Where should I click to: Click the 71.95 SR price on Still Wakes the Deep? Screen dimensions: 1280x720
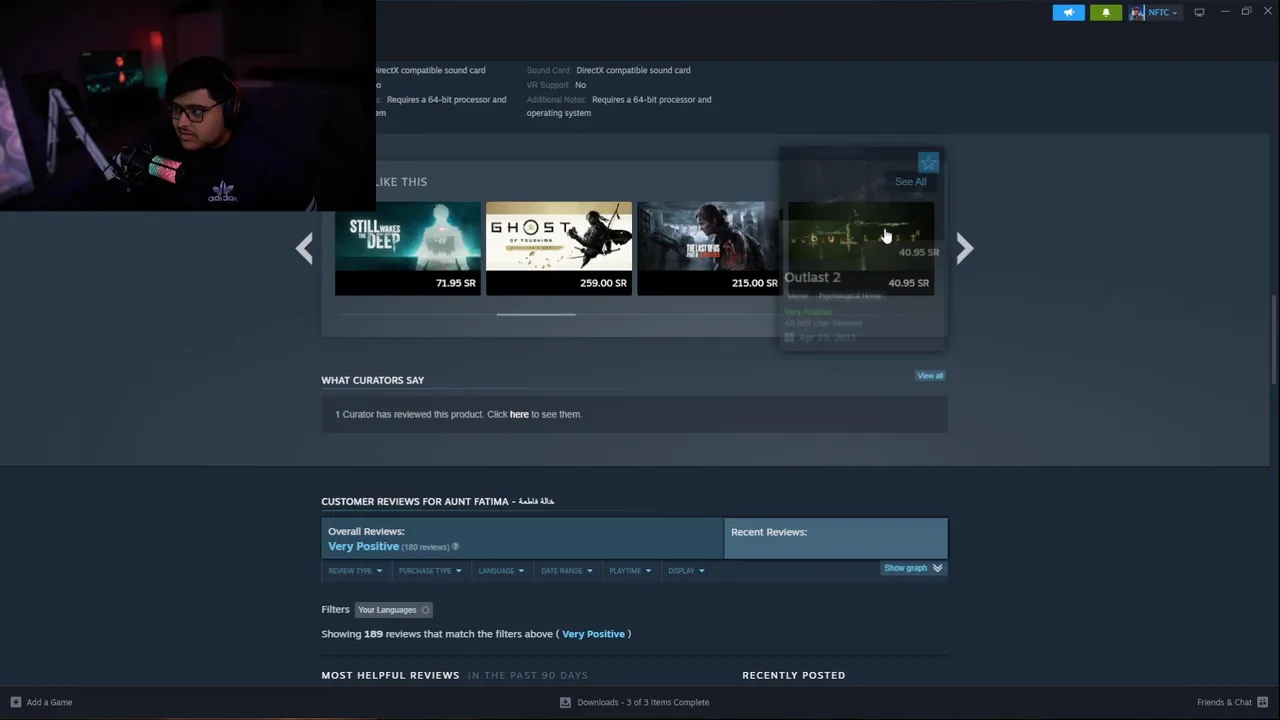[455, 283]
